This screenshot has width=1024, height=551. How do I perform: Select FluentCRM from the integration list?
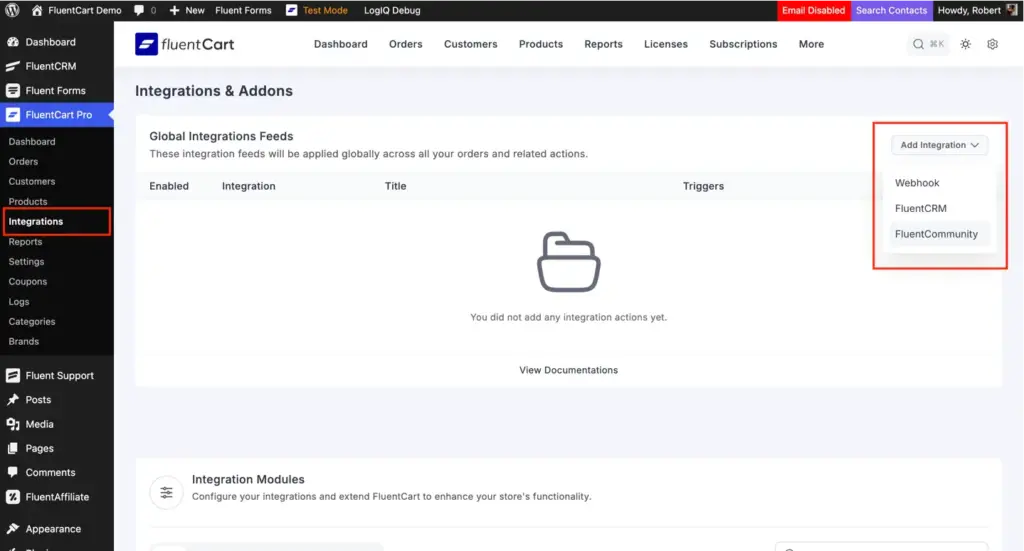tap(921, 209)
